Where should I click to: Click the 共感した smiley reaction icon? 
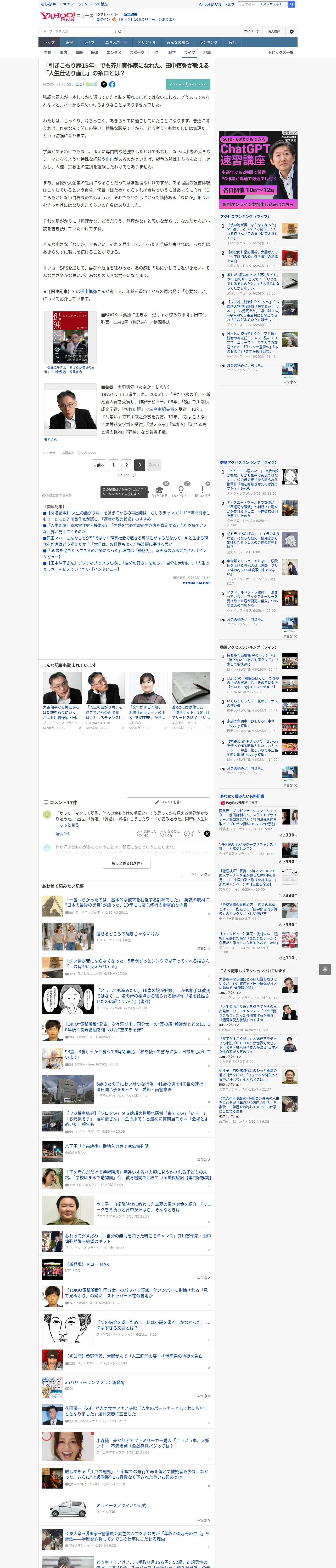point(140,833)
